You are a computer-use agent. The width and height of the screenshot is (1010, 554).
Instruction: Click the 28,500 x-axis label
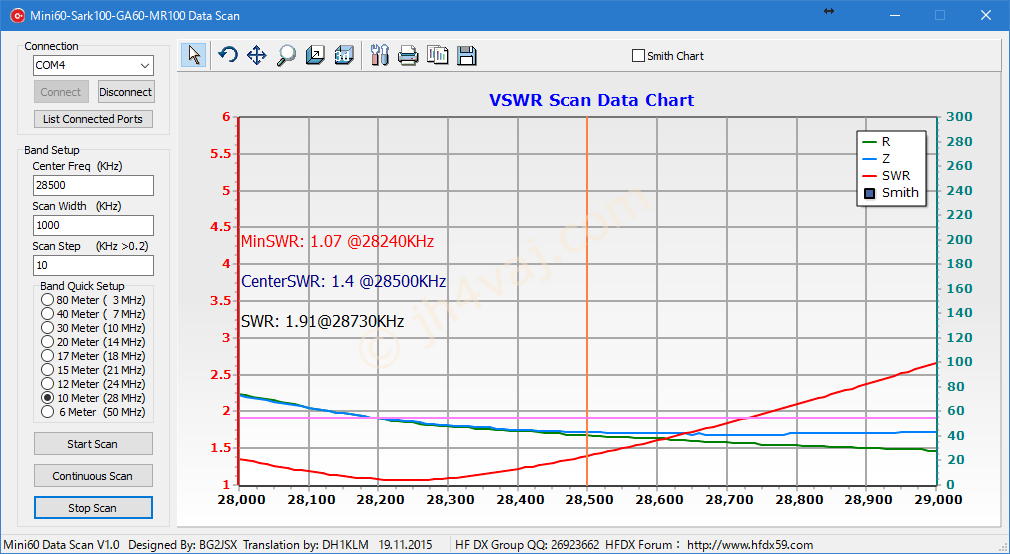coord(587,499)
